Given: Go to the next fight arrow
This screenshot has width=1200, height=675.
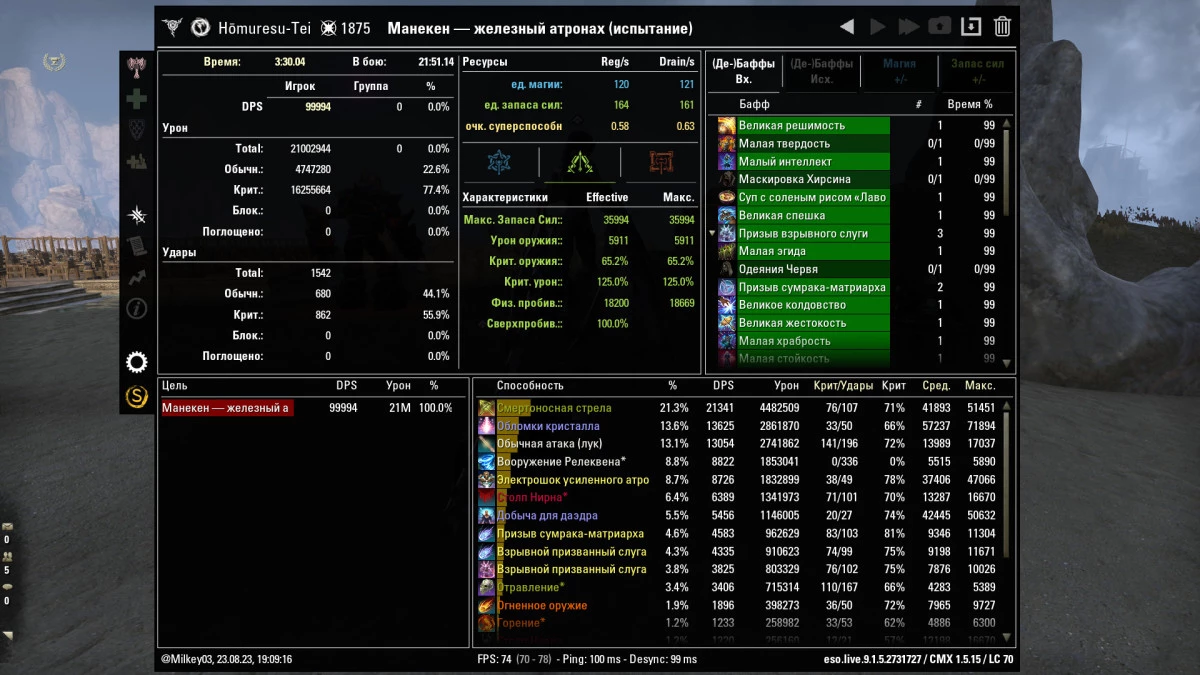Looking at the screenshot, I should pyautogui.click(x=878, y=27).
